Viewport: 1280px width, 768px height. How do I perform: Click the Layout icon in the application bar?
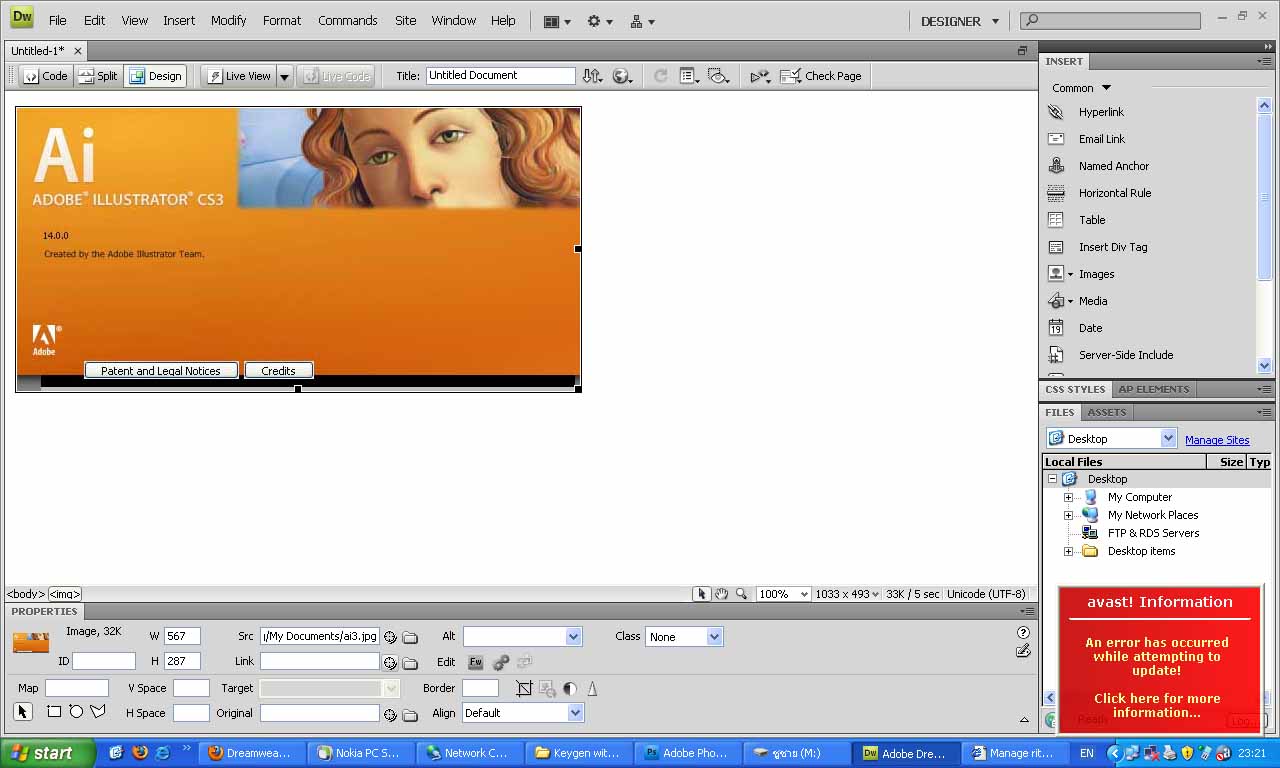(557, 21)
